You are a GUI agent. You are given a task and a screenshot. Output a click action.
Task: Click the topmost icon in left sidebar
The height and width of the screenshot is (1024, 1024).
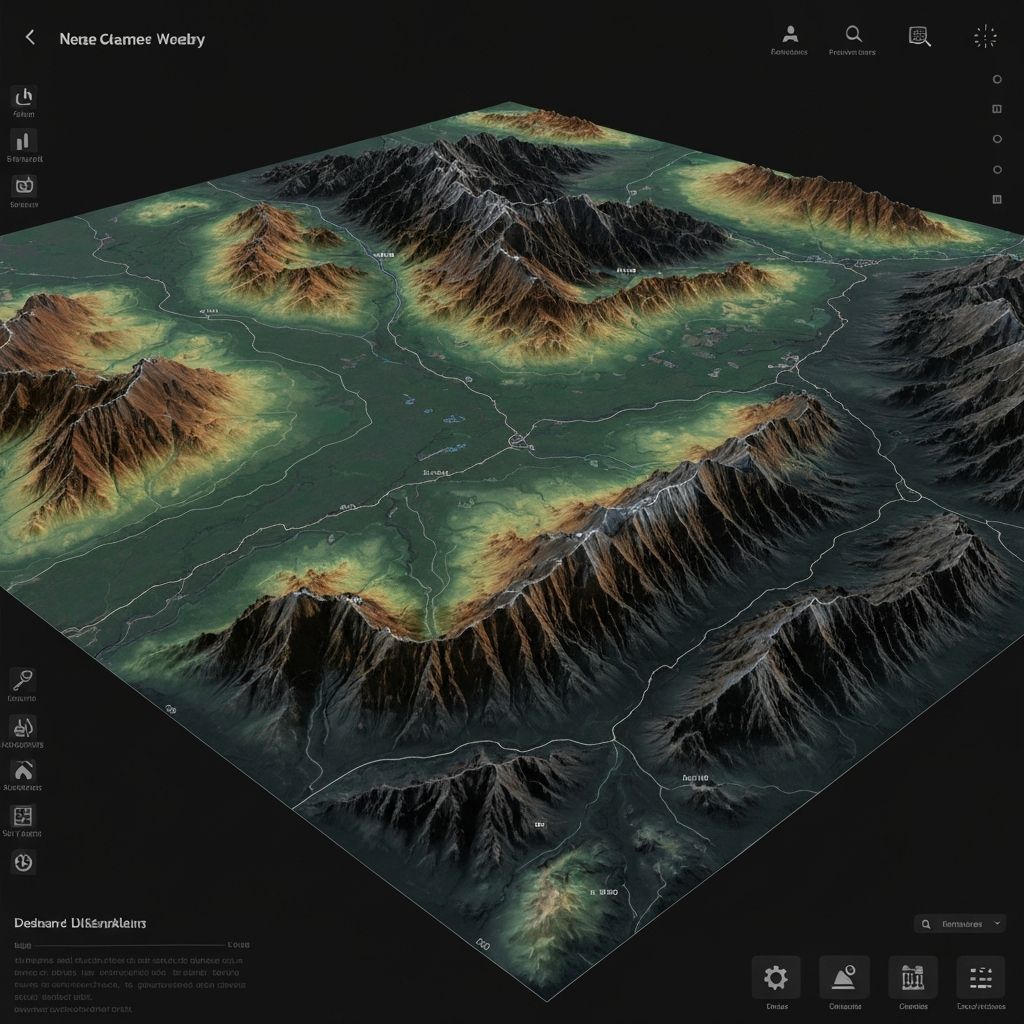[x=23, y=96]
